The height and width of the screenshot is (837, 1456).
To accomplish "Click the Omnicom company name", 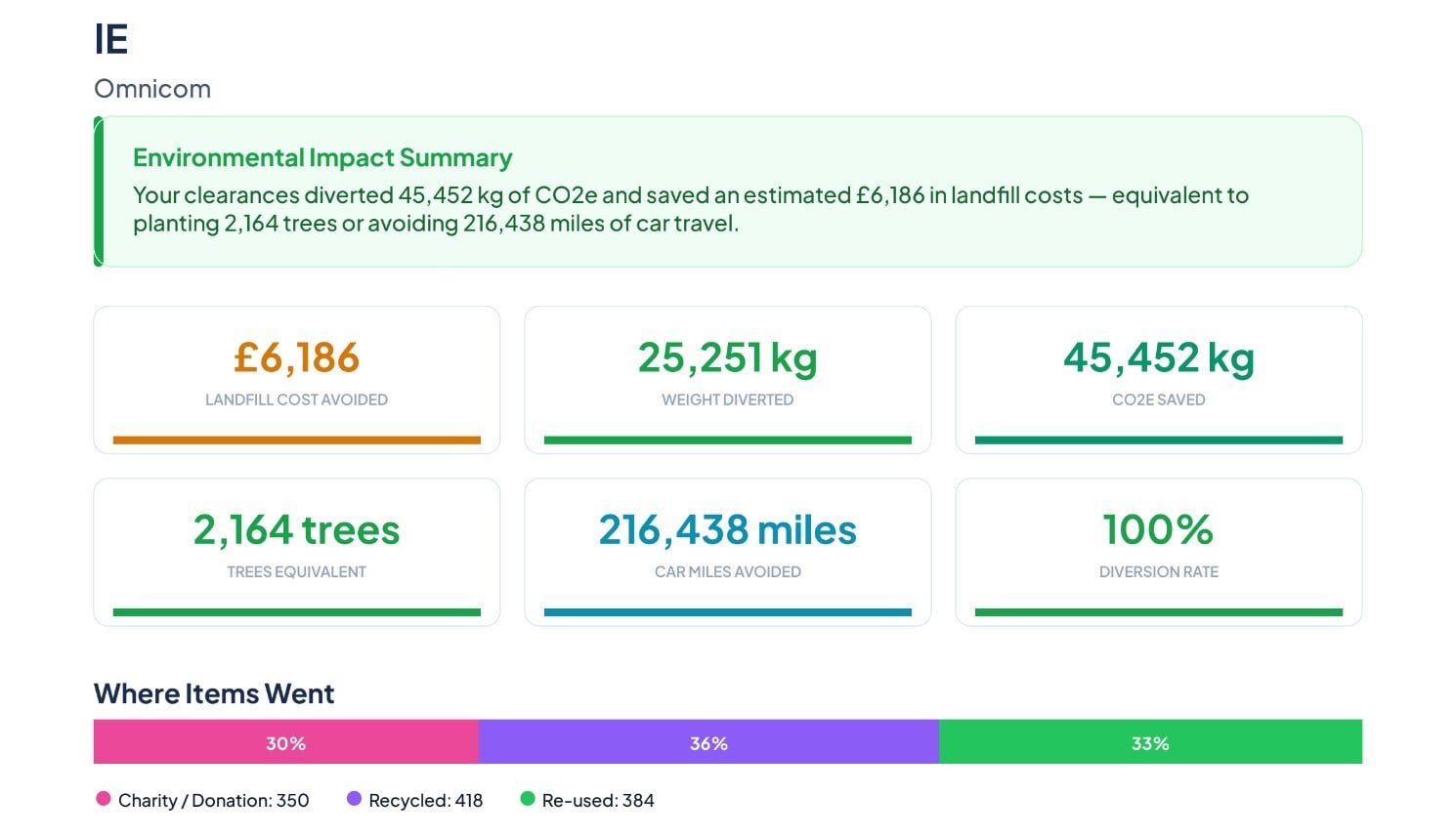I will tap(152, 89).
